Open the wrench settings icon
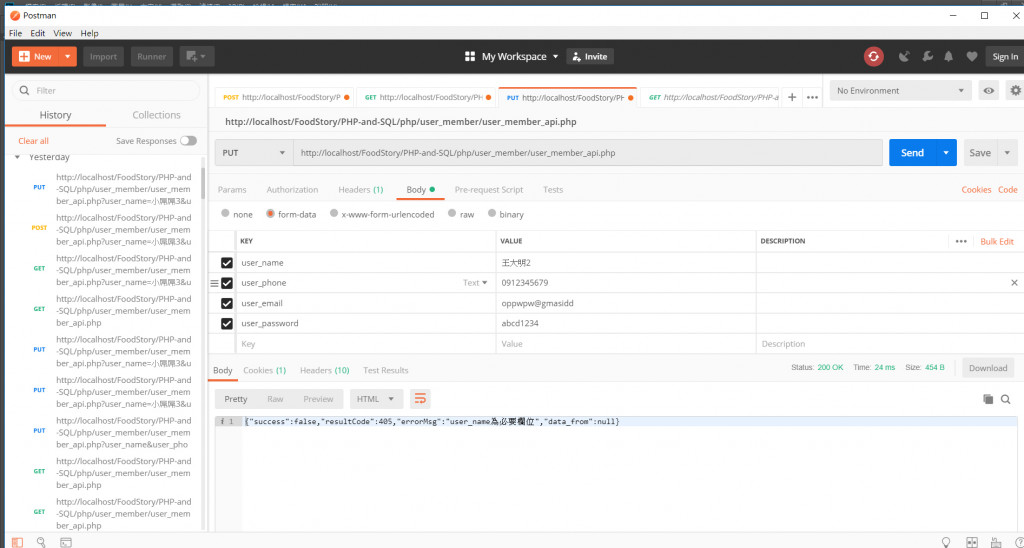This screenshot has width=1024, height=548. [927, 57]
